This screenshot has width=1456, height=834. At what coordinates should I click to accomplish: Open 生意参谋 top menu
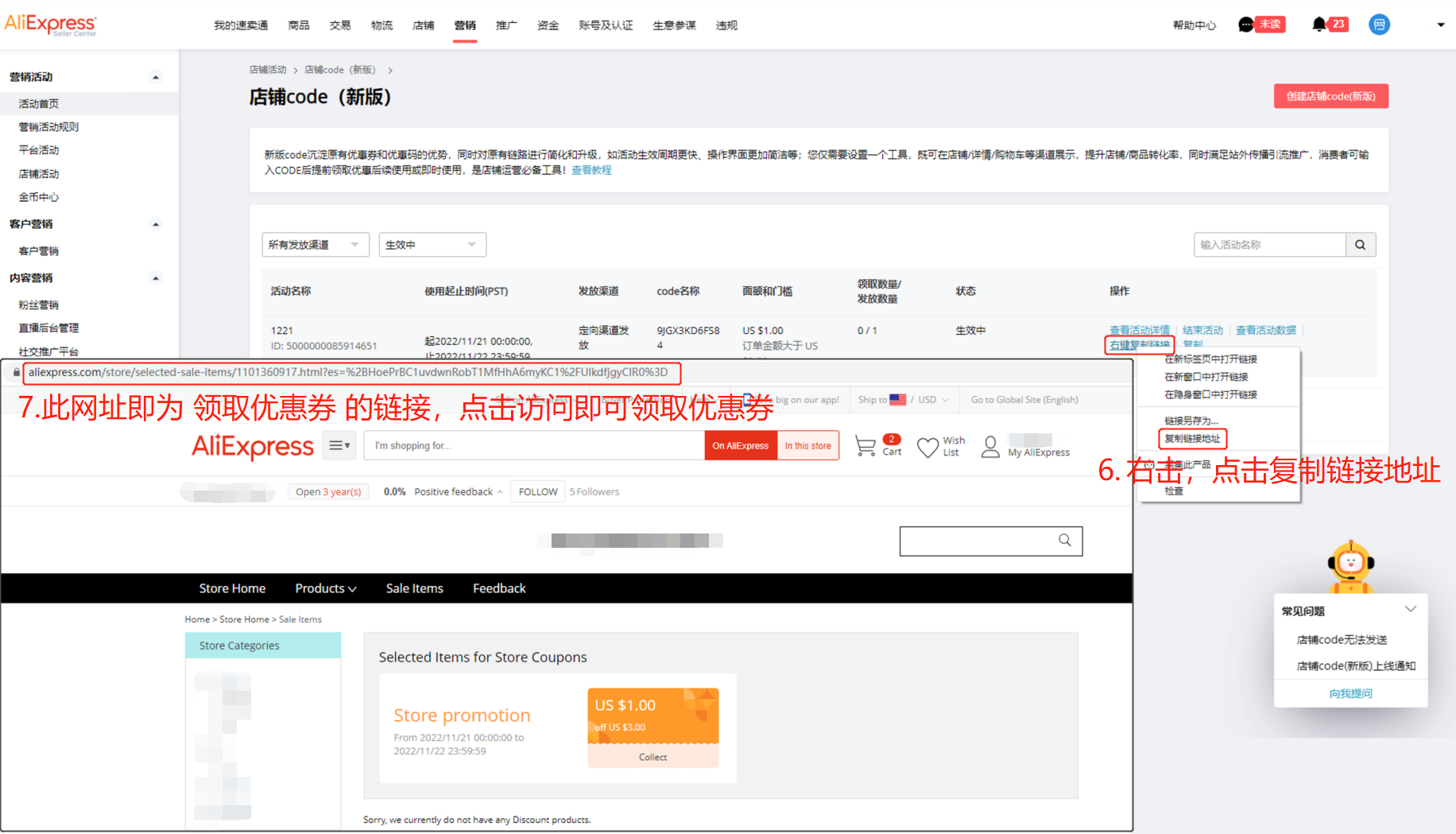[x=674, y=25]
